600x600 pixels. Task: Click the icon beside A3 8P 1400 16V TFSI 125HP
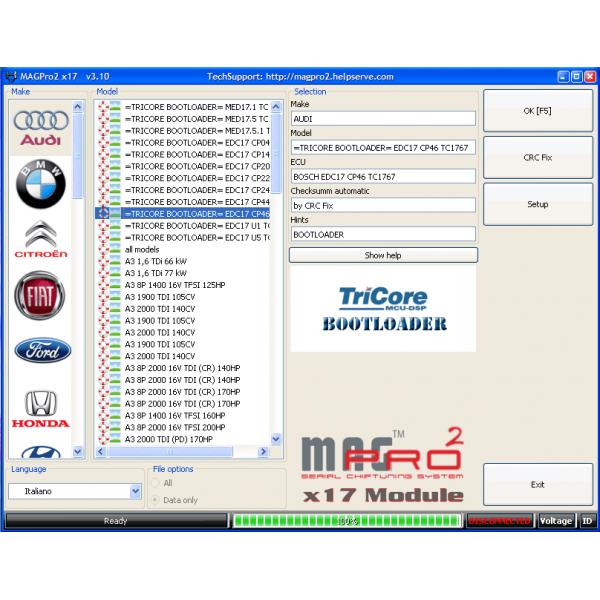(x=103, y=285)
